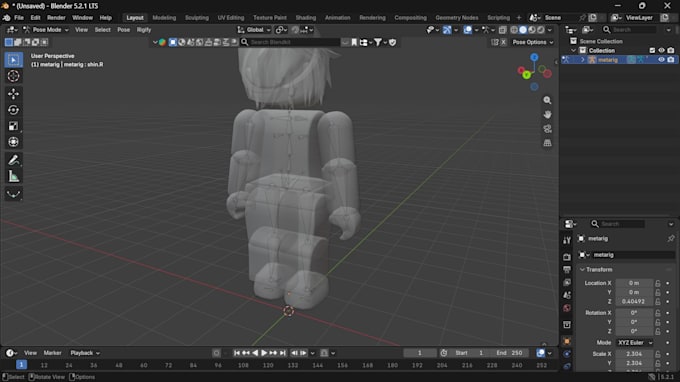Select the Rotate tool
Image resolution: width=680 pixels, height=382 pixels.
pos(13,110)
